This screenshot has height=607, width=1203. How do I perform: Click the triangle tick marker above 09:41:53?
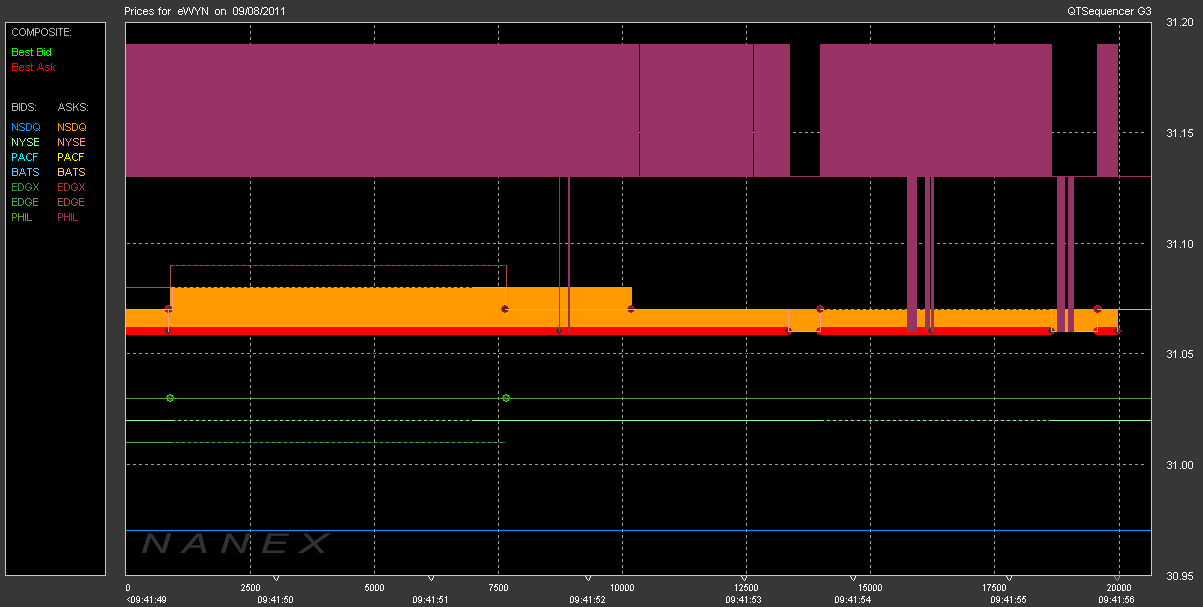click(x=744, y=579)
